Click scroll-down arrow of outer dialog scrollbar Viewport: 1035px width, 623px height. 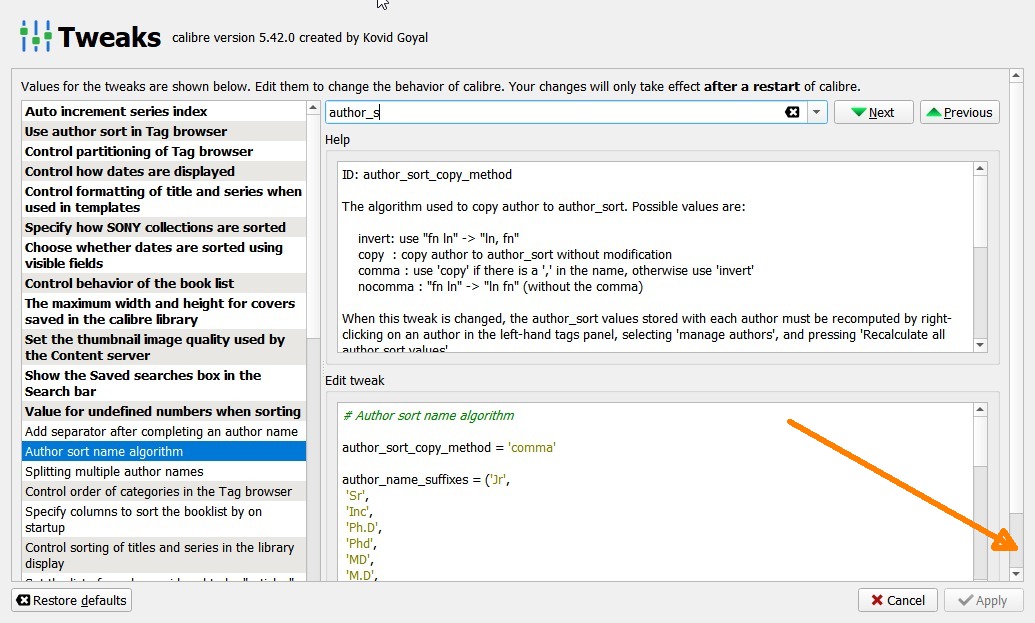(1017, 574)
